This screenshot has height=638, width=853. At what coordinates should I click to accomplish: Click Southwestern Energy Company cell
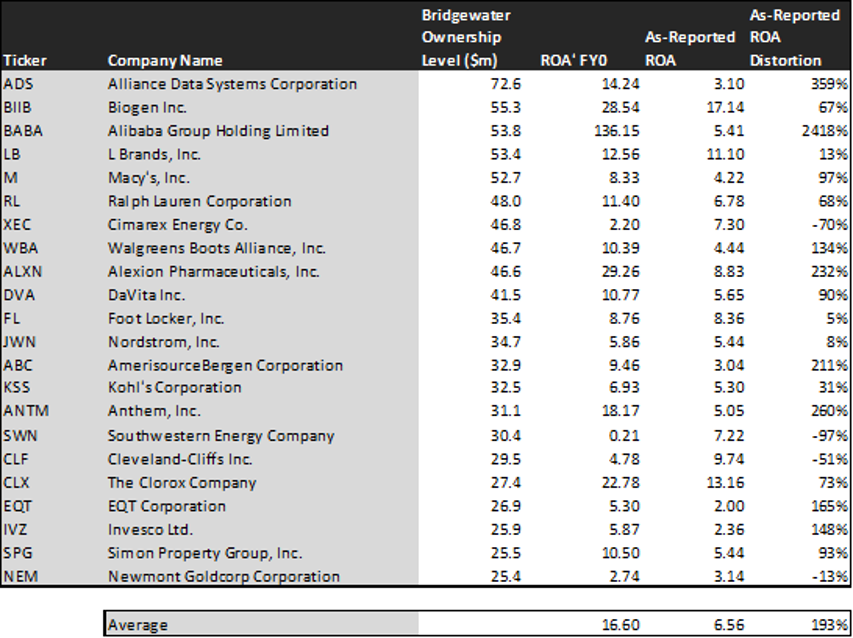click(x=221, y=436)
